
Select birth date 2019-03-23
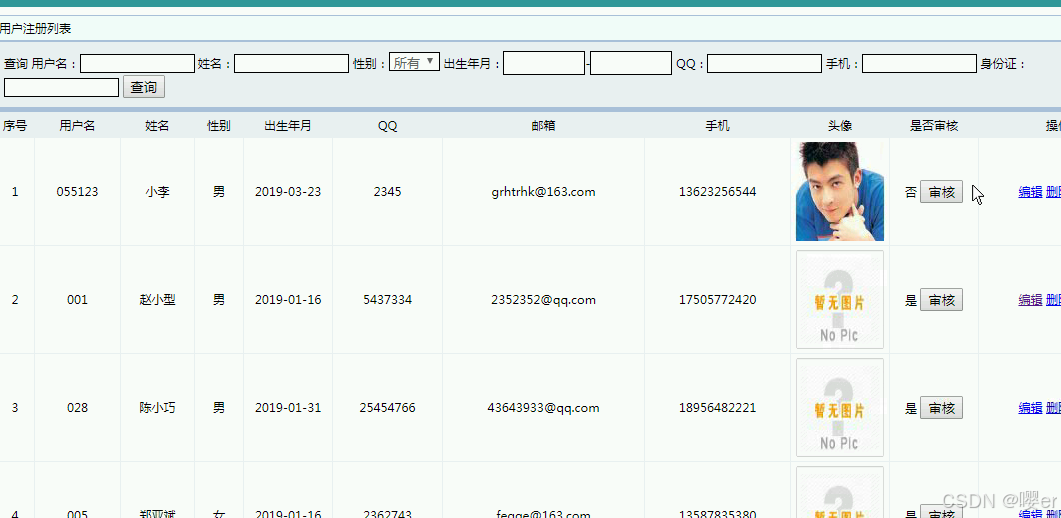[288, 192]
